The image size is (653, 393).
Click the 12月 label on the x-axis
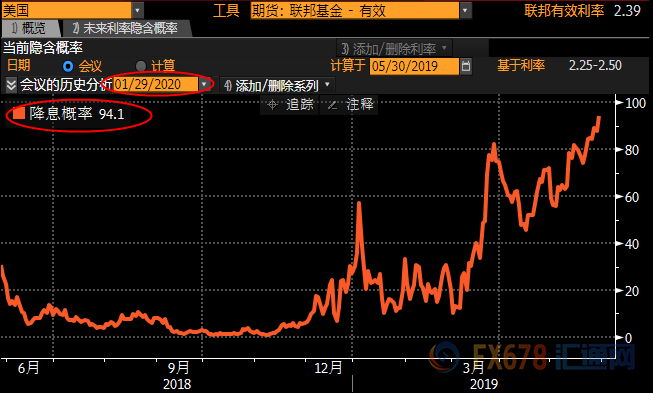(328, 368)
